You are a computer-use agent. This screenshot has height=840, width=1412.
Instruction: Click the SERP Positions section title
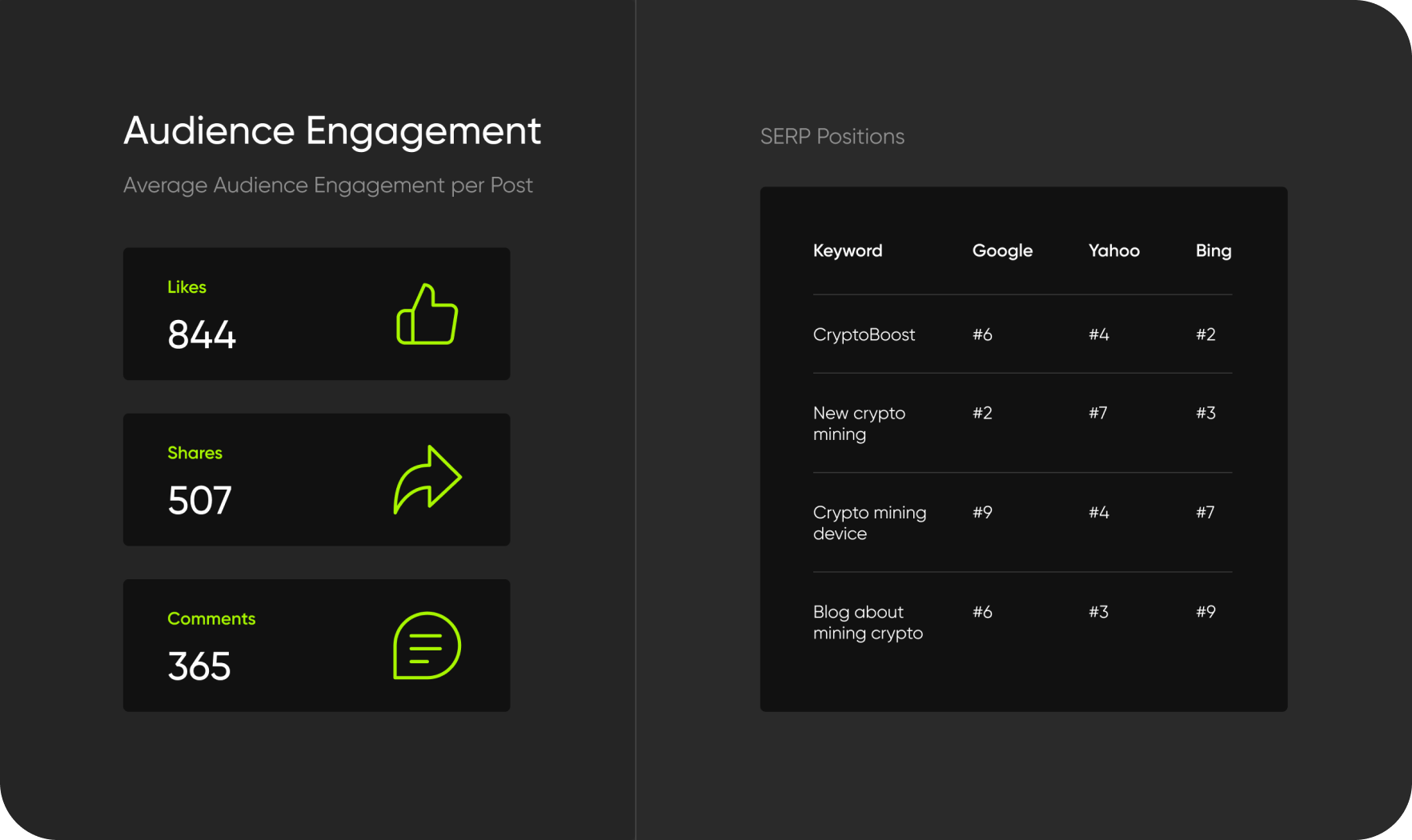[x=832, y=137]
